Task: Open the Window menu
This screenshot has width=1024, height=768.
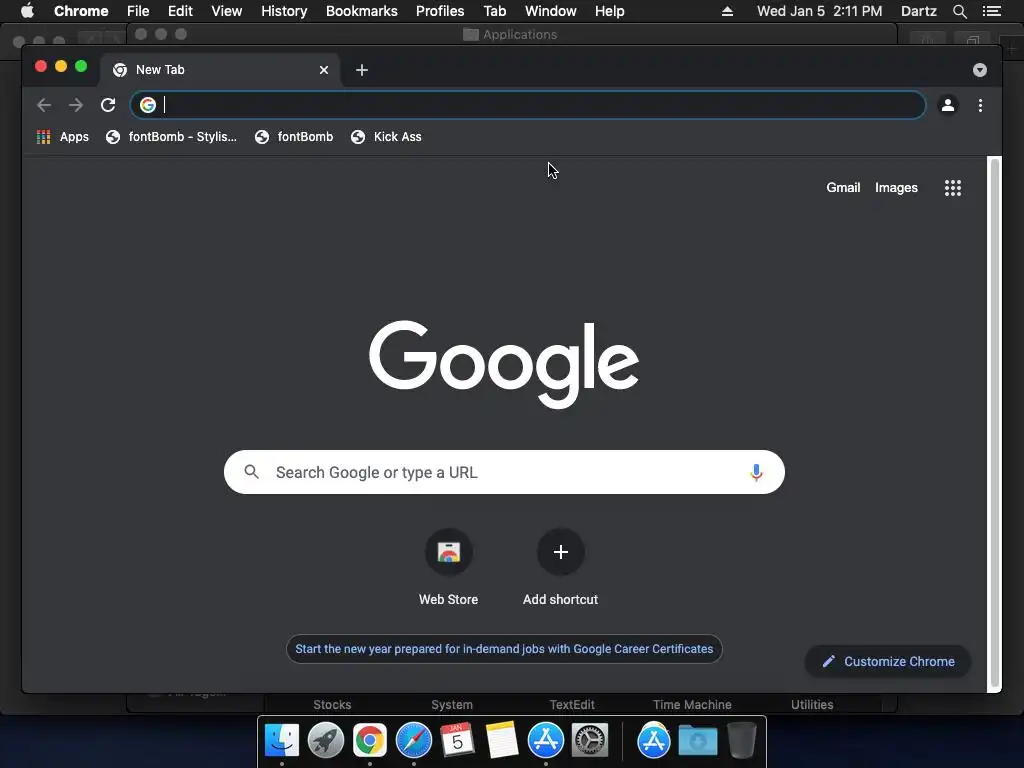Action: point(551,11)
